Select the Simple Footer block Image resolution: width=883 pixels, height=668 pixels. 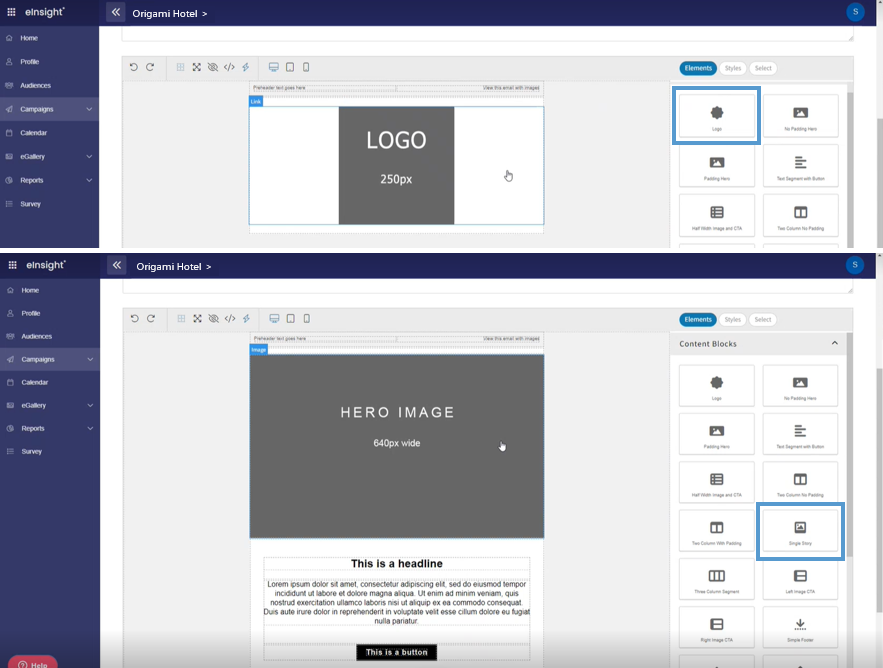800,627
